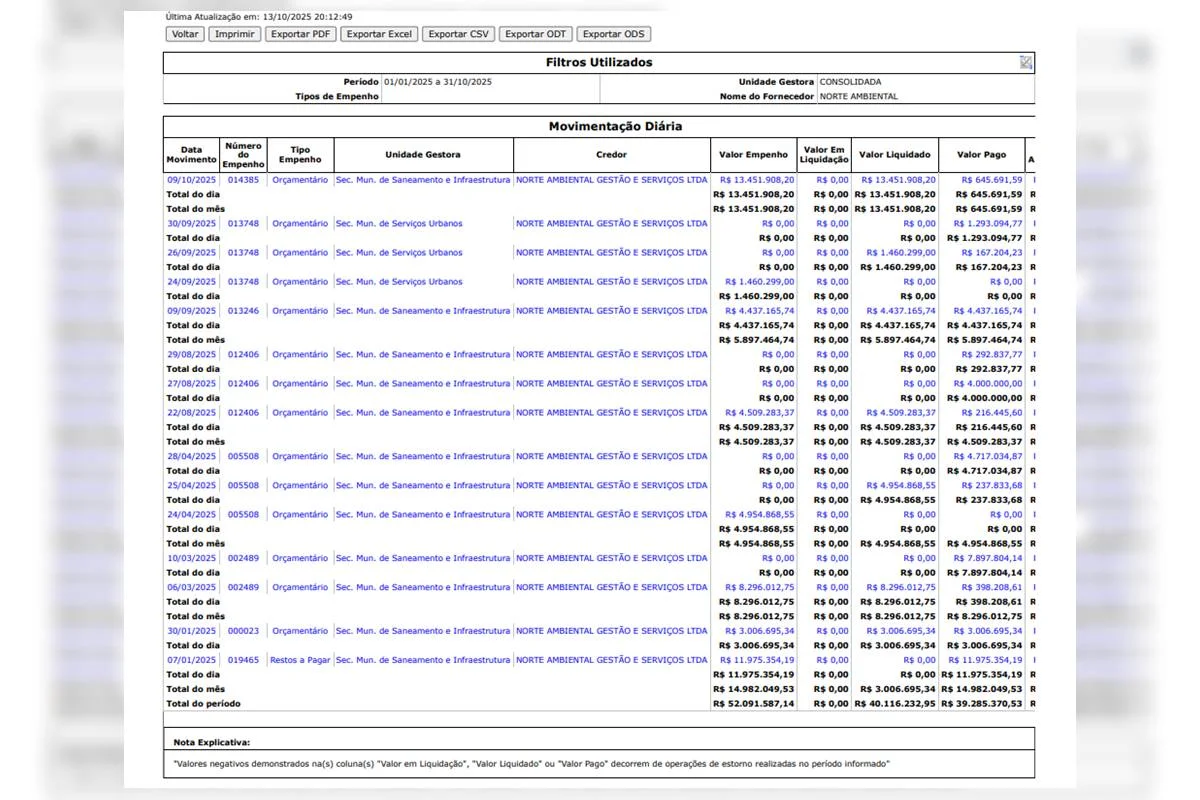This screenshot has height=800, width=1200.
Task: Click empenho number 000023 link
Action: click(243, 631)
